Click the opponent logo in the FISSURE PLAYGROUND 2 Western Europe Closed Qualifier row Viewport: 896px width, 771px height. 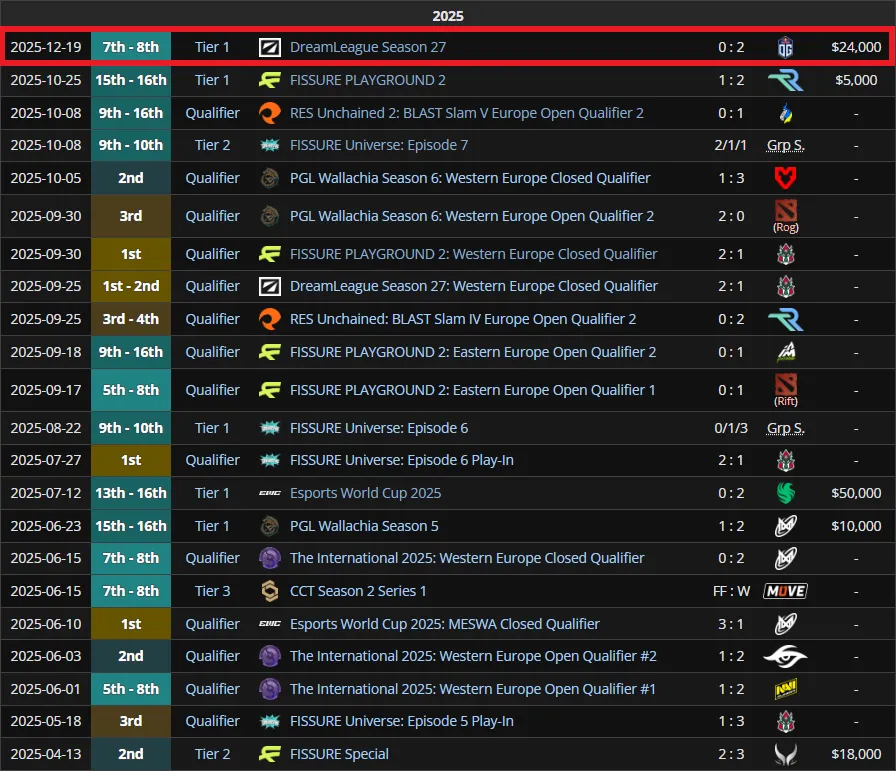coord(786,254)
